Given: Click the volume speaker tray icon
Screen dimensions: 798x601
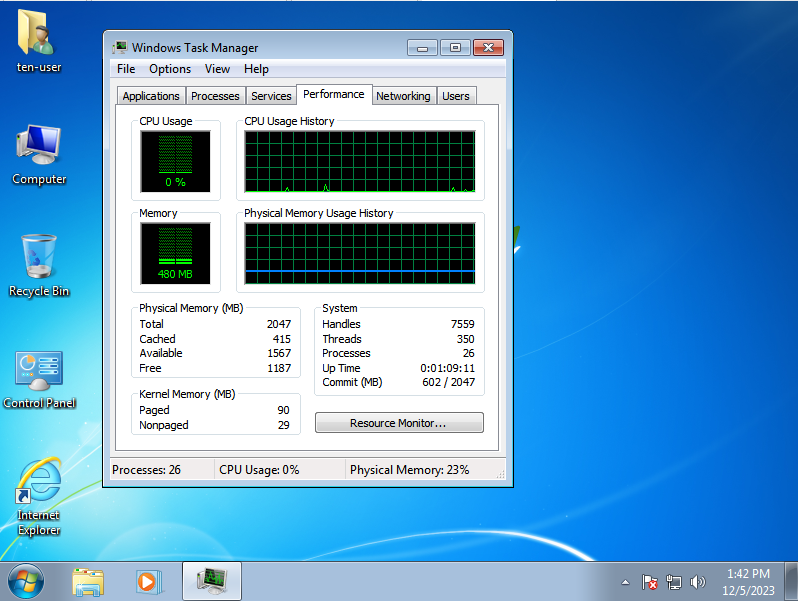Looking at the screenshot, I should pos(697,581).
